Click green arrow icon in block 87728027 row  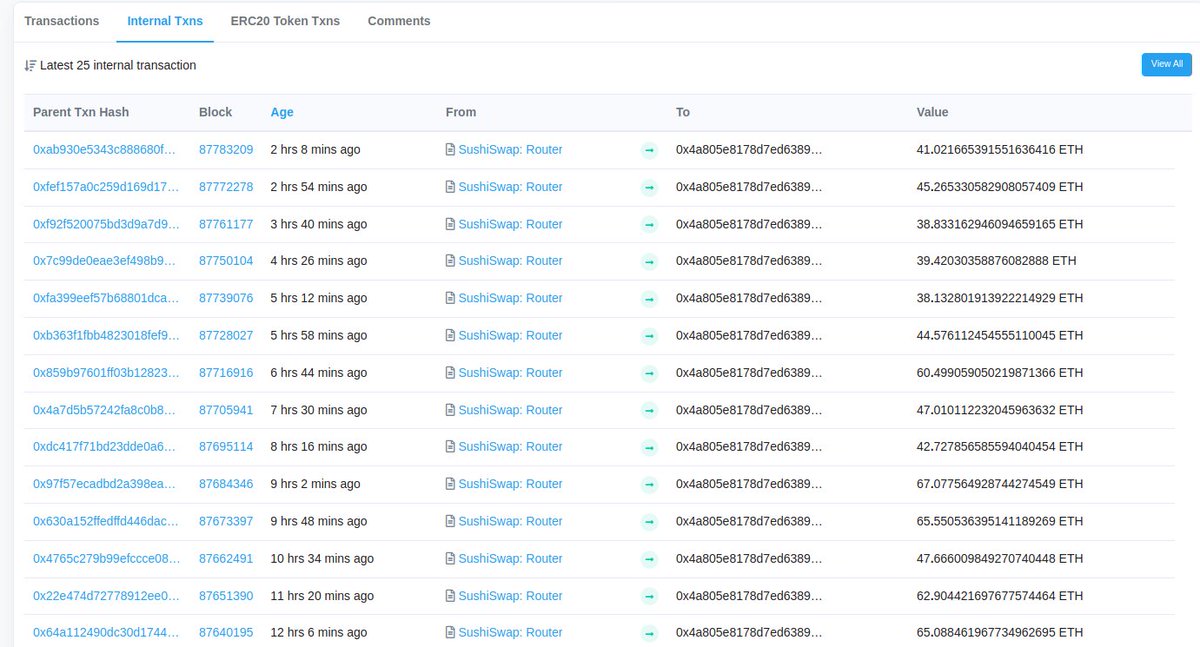click(x=649, y=335)
